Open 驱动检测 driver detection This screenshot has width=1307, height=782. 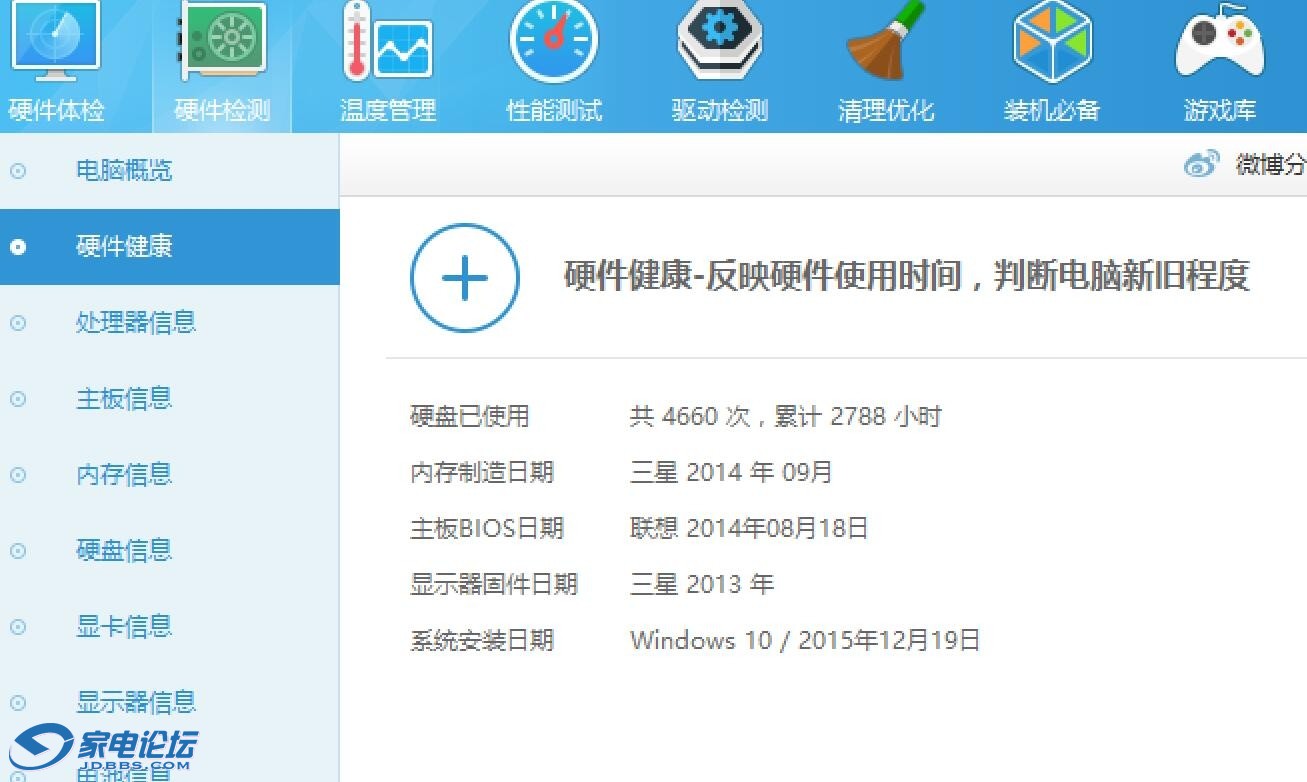pos(719,55)
